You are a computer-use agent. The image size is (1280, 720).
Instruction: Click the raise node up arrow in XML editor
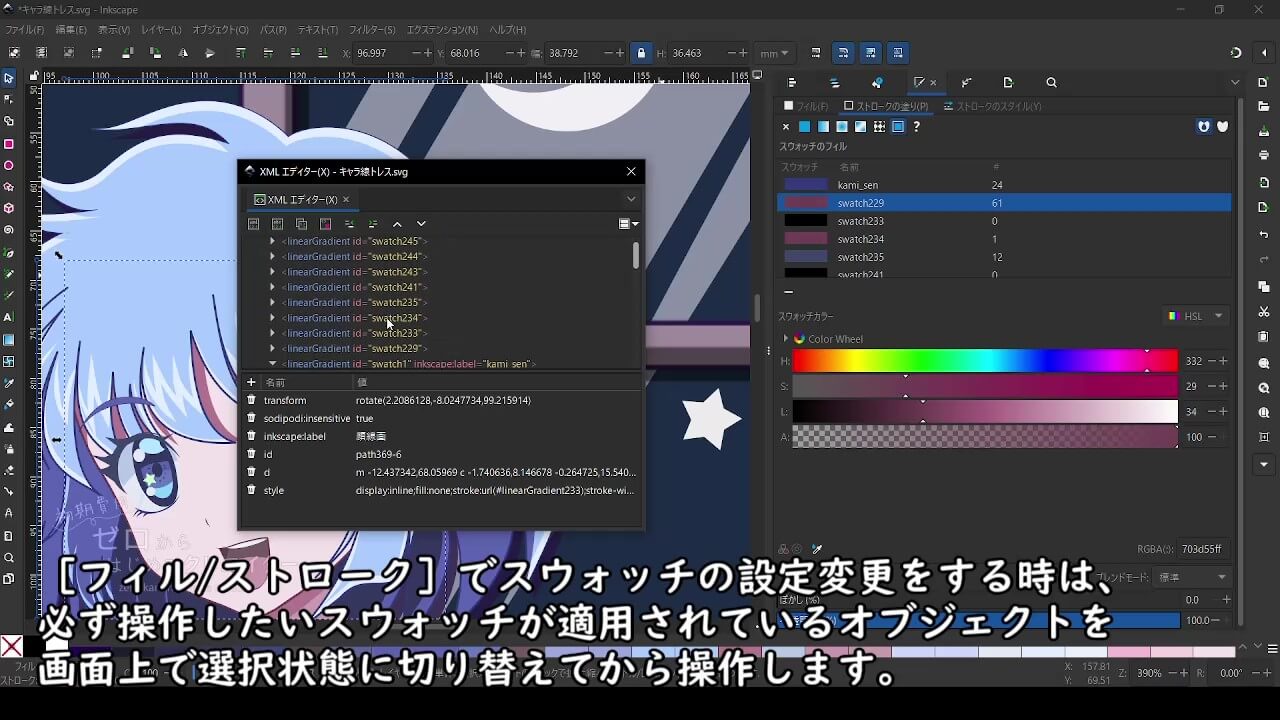tap(397, 224)
